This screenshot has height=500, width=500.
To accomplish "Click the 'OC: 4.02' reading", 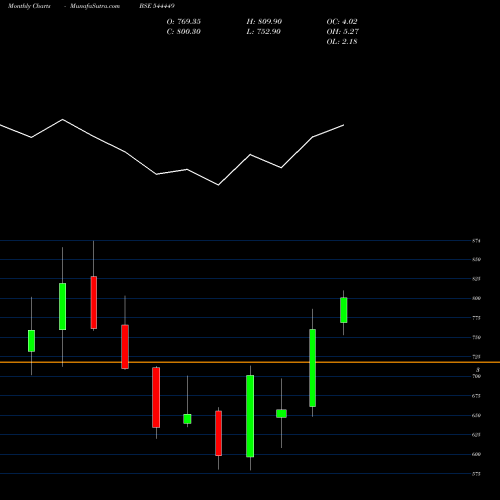I will pos(342,21).
